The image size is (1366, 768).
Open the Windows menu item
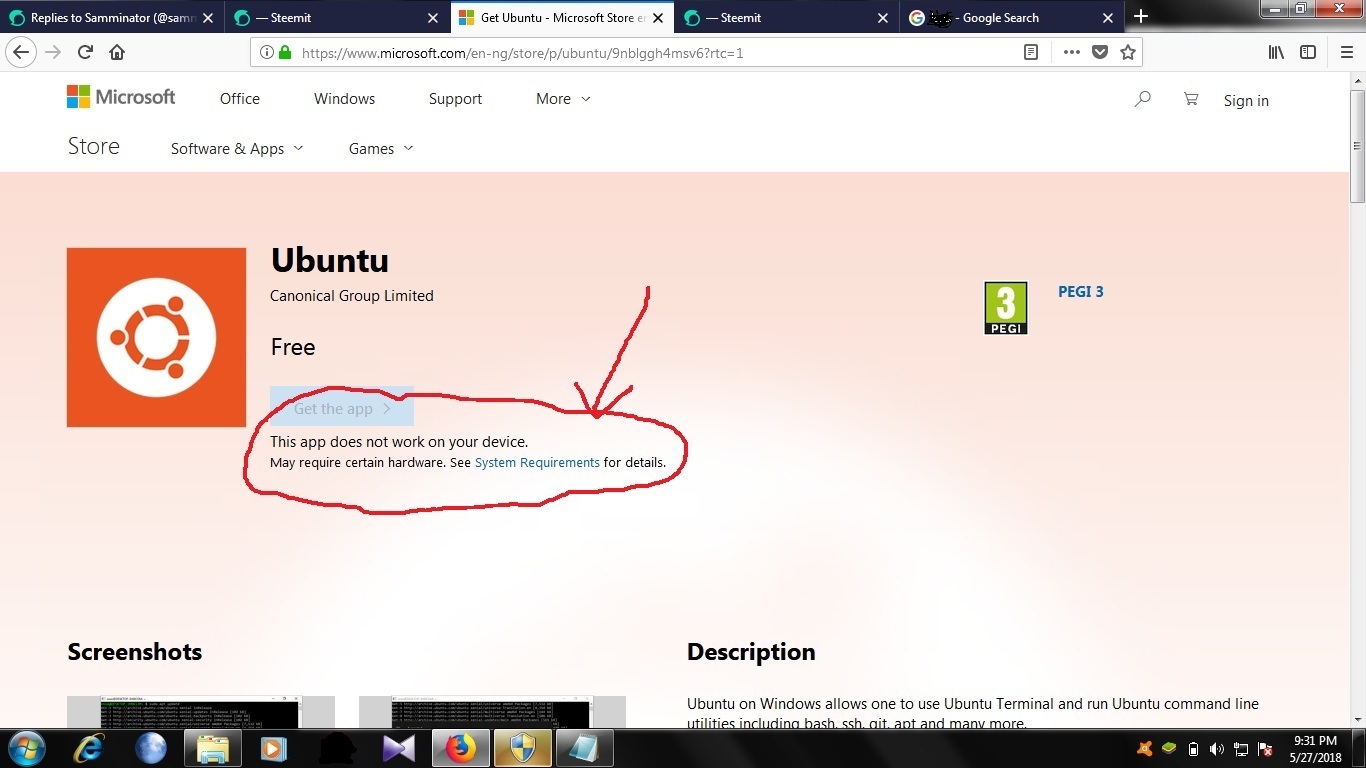point(344,99)
